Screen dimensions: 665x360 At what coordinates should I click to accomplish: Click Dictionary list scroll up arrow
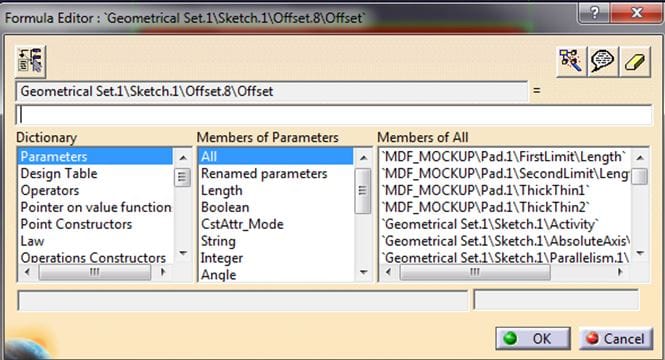click(183, 158)
